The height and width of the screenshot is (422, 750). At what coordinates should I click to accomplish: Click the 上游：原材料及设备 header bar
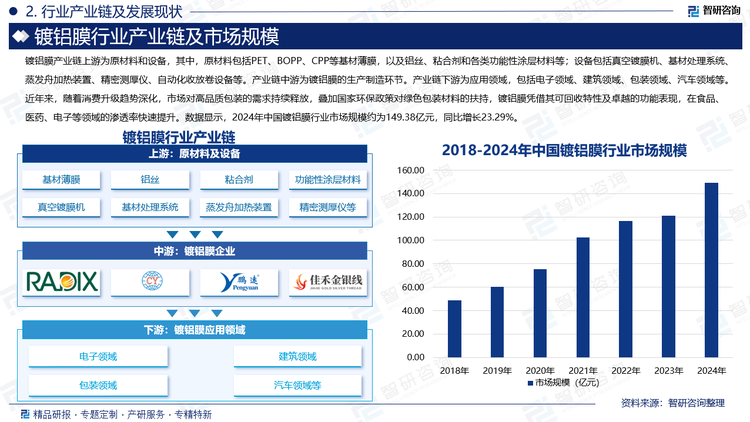tap(195, 154)
